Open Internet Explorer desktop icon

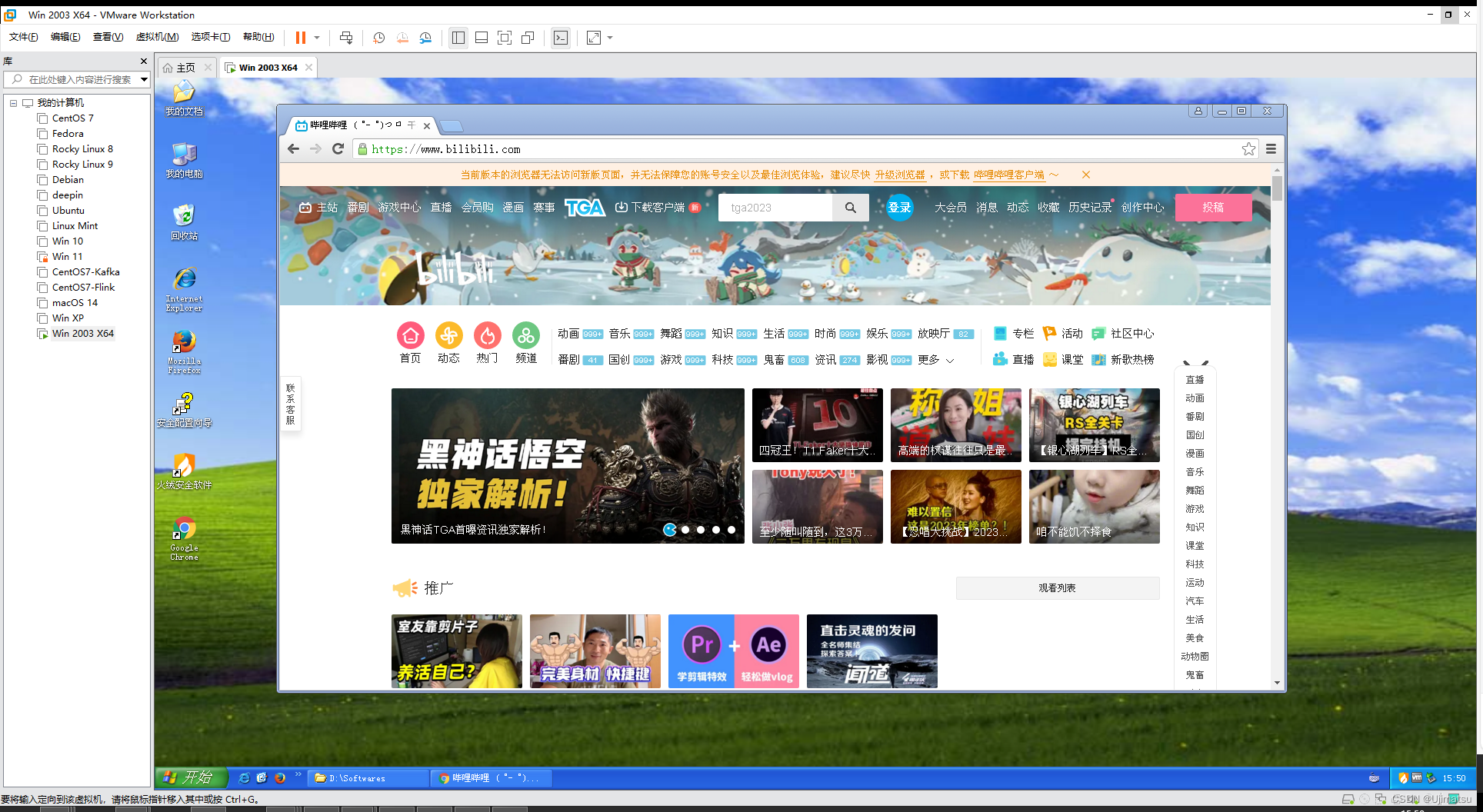point(185,288)
